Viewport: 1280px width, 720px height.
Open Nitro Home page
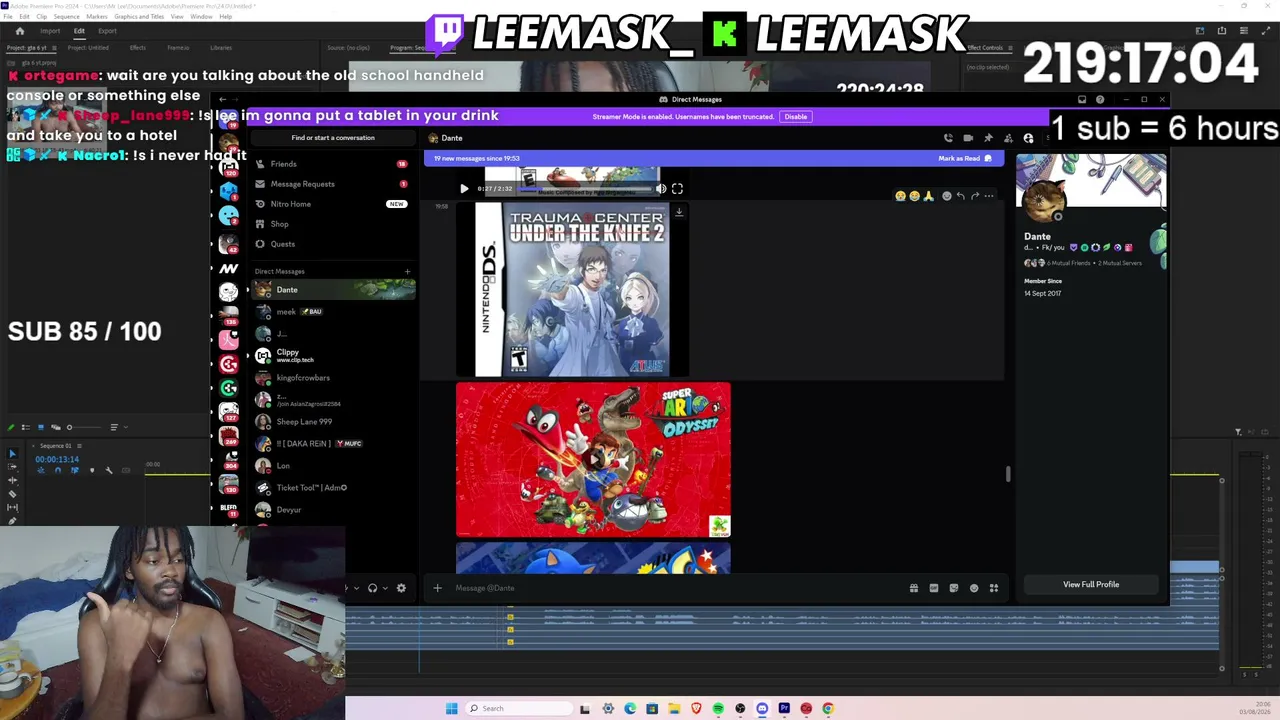pos(333,204)
